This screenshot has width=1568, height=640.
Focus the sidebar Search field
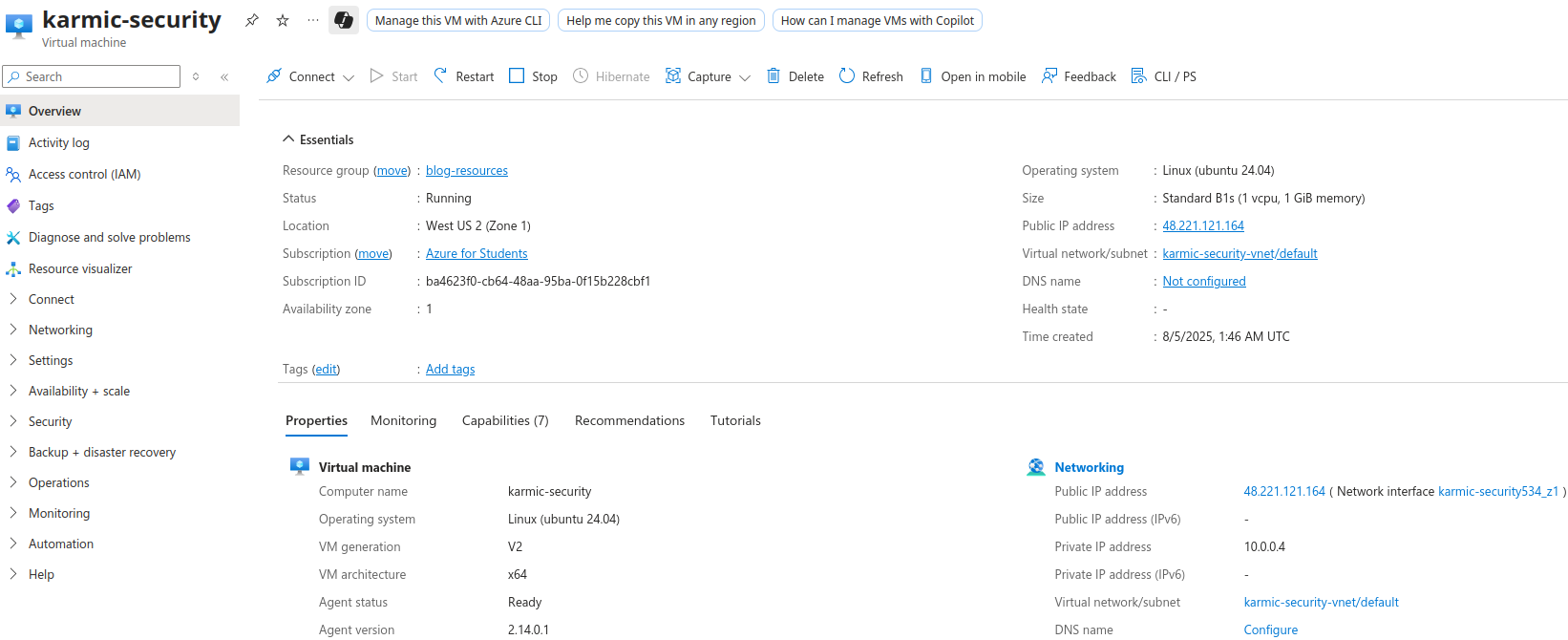(92, 76)
